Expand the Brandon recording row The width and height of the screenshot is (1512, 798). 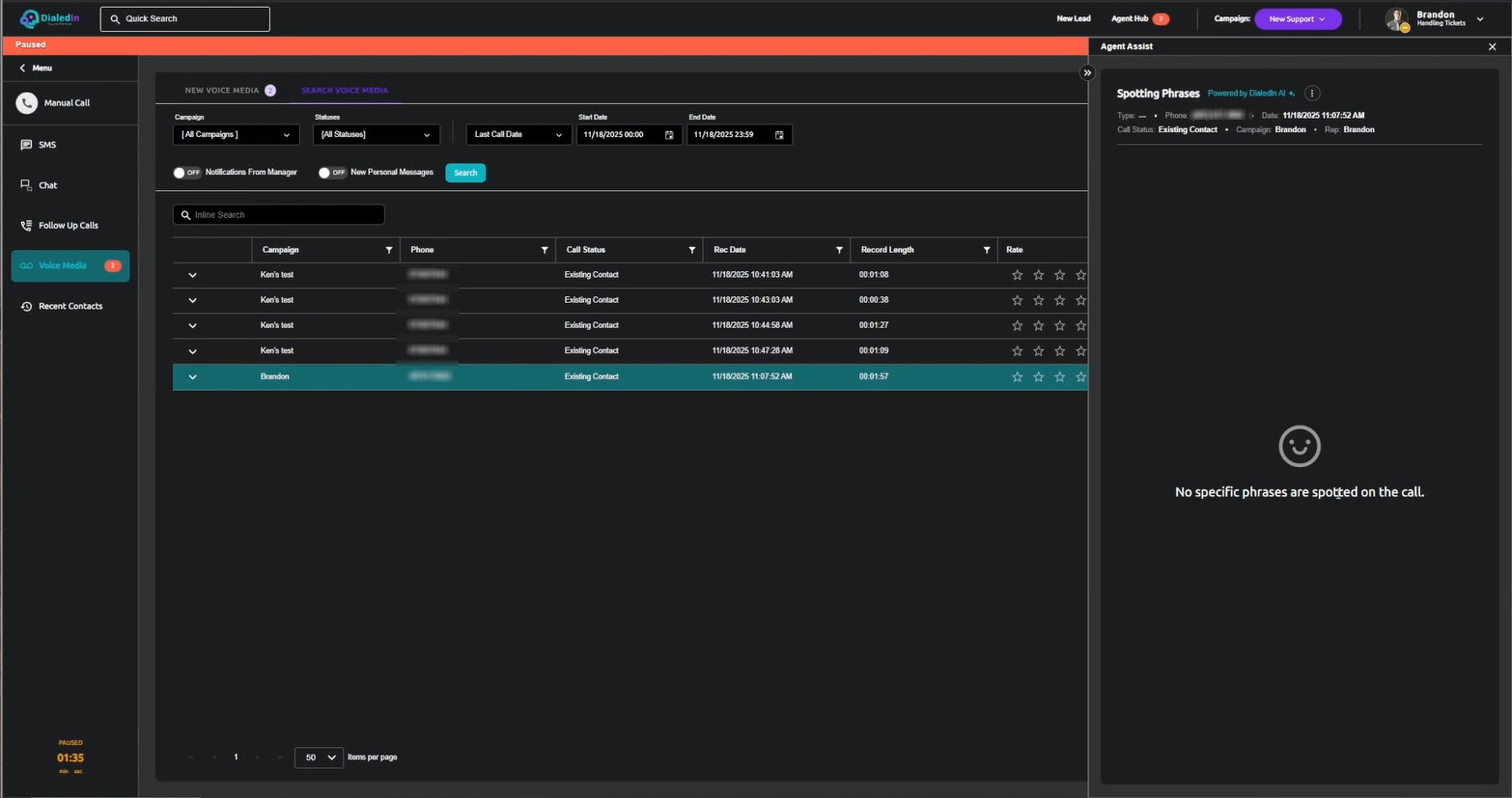(x=192, y=377)
